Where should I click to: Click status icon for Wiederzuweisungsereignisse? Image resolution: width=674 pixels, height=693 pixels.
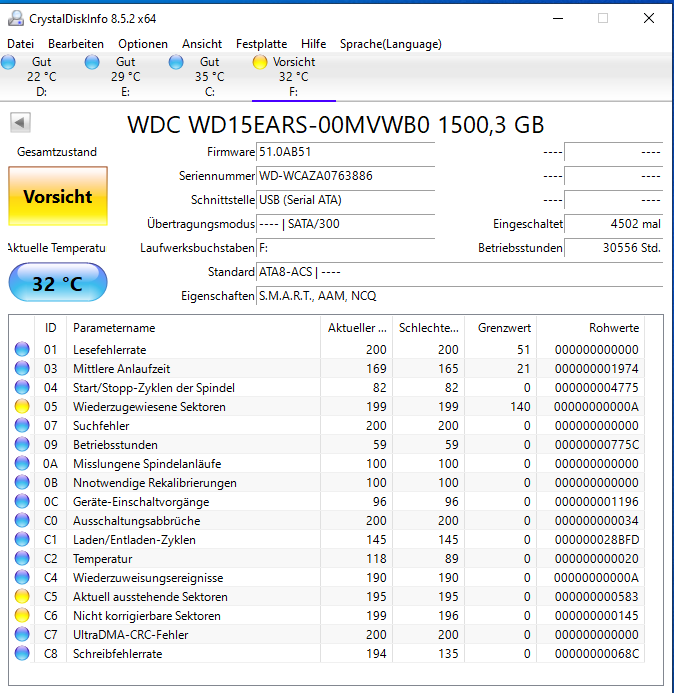pos(22,577)
